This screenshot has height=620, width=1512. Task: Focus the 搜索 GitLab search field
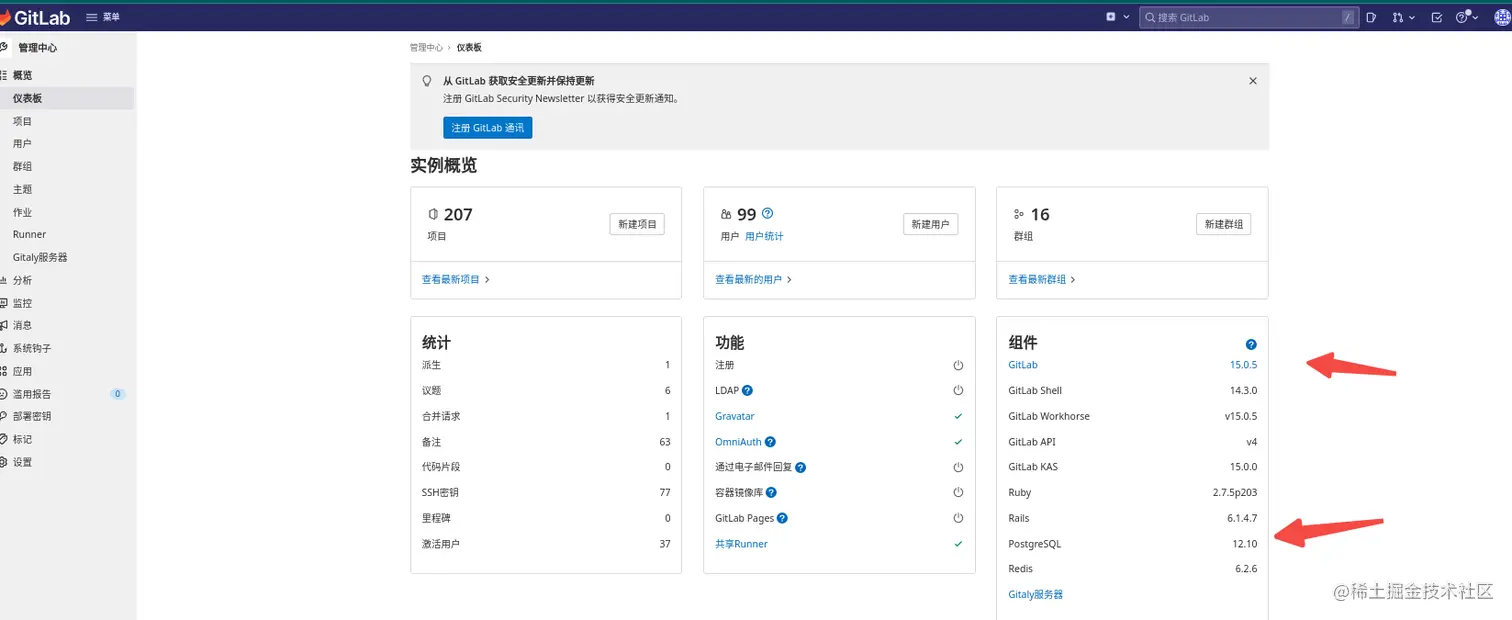tap(1249, 17)
